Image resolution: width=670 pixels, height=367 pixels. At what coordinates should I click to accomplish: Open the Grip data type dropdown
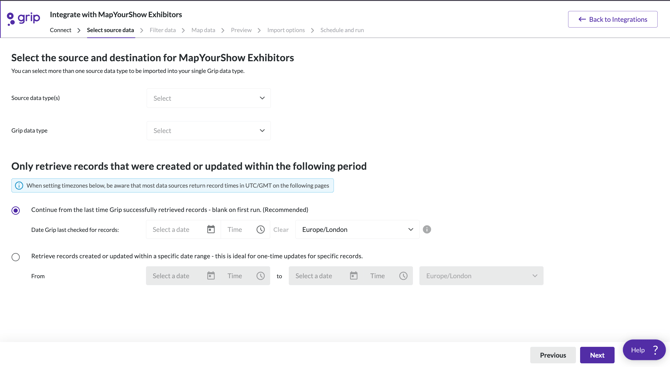209,131
